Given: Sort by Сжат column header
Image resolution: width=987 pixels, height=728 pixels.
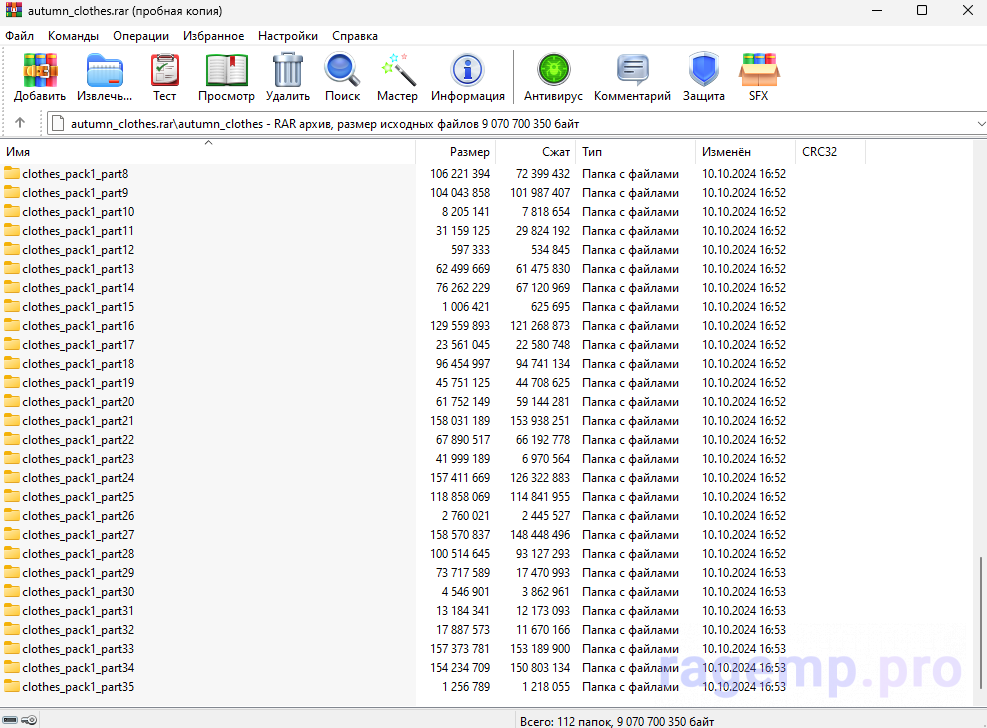Looking at the screenshot, I should click(x=536, y=152).
